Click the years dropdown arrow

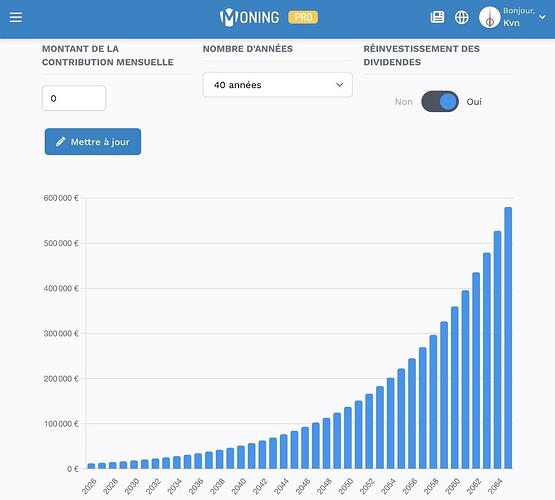(x=339, y=85)
